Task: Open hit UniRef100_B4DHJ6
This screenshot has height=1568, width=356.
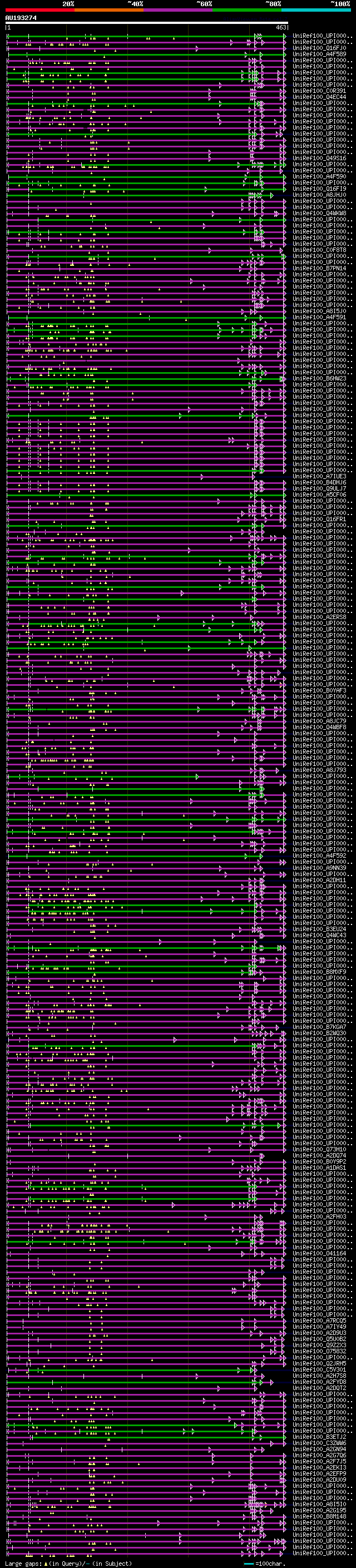Action: pos(319,483)
